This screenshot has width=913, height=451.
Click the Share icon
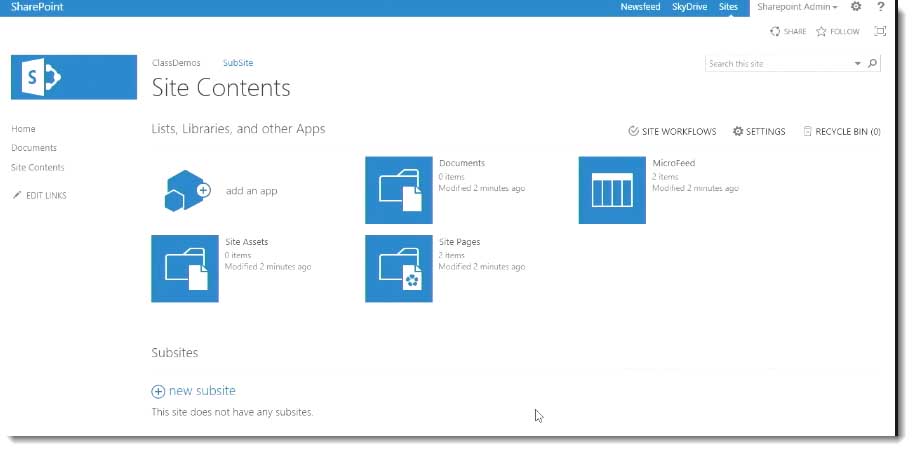tap(775, 31)
